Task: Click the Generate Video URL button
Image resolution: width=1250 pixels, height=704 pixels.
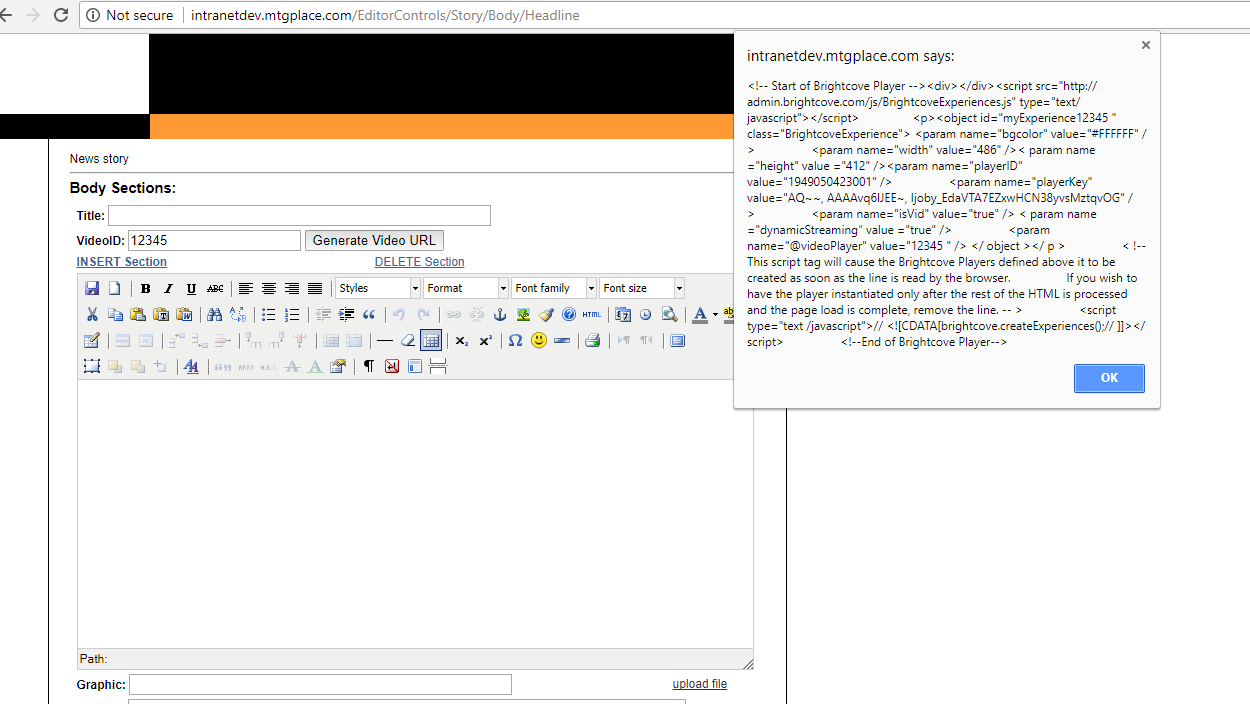Action: click(374, 240)
